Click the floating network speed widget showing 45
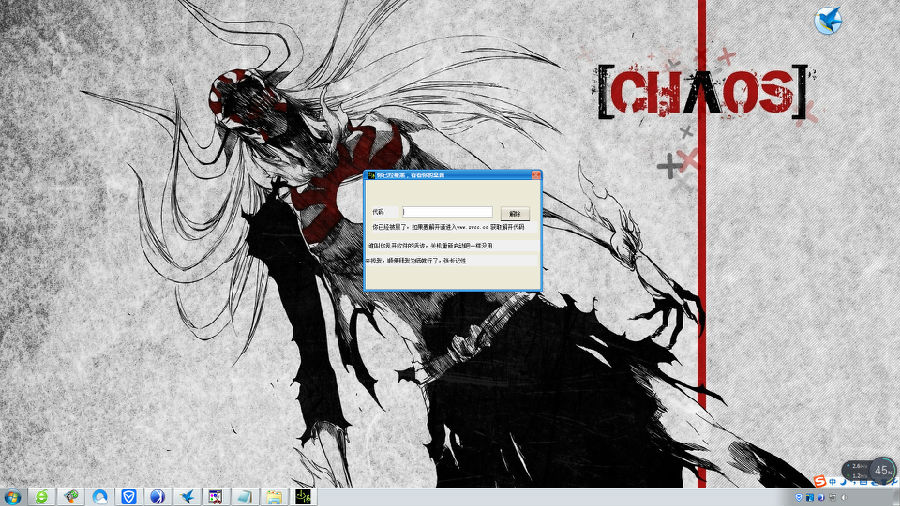The height and width of the screenshot is (506, 900). (881, 469)
